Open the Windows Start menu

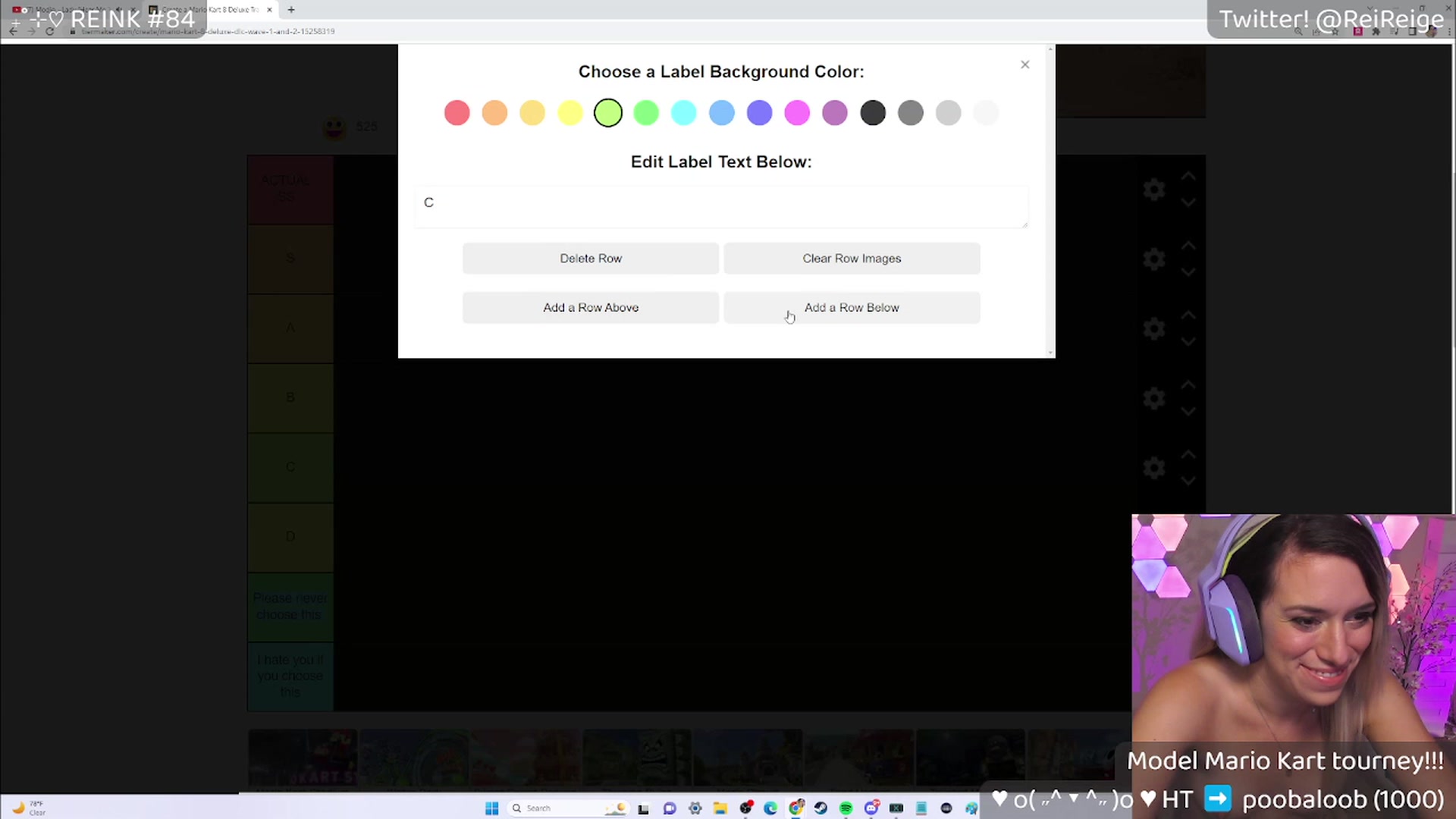491,808
